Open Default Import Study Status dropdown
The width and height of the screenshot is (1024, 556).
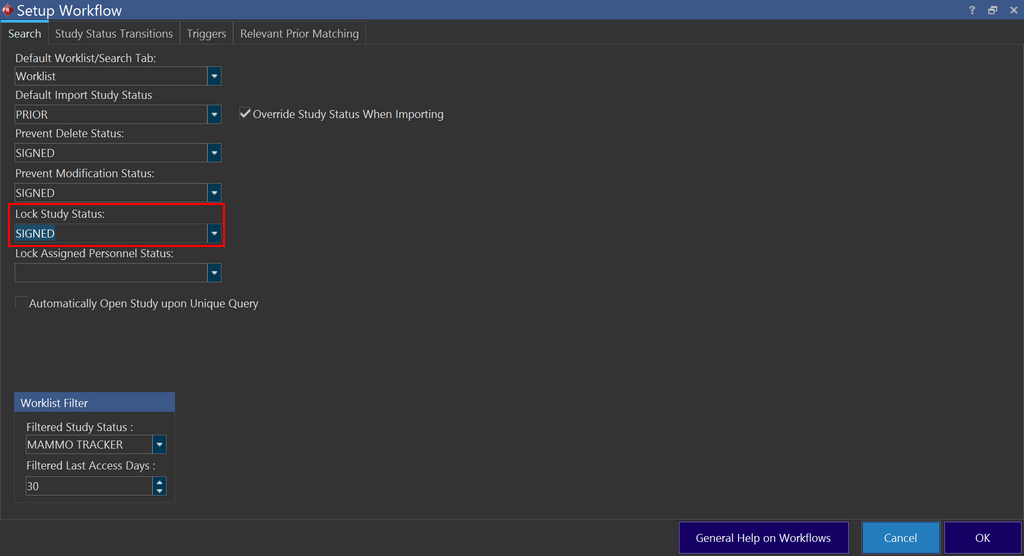click(214, 115)
